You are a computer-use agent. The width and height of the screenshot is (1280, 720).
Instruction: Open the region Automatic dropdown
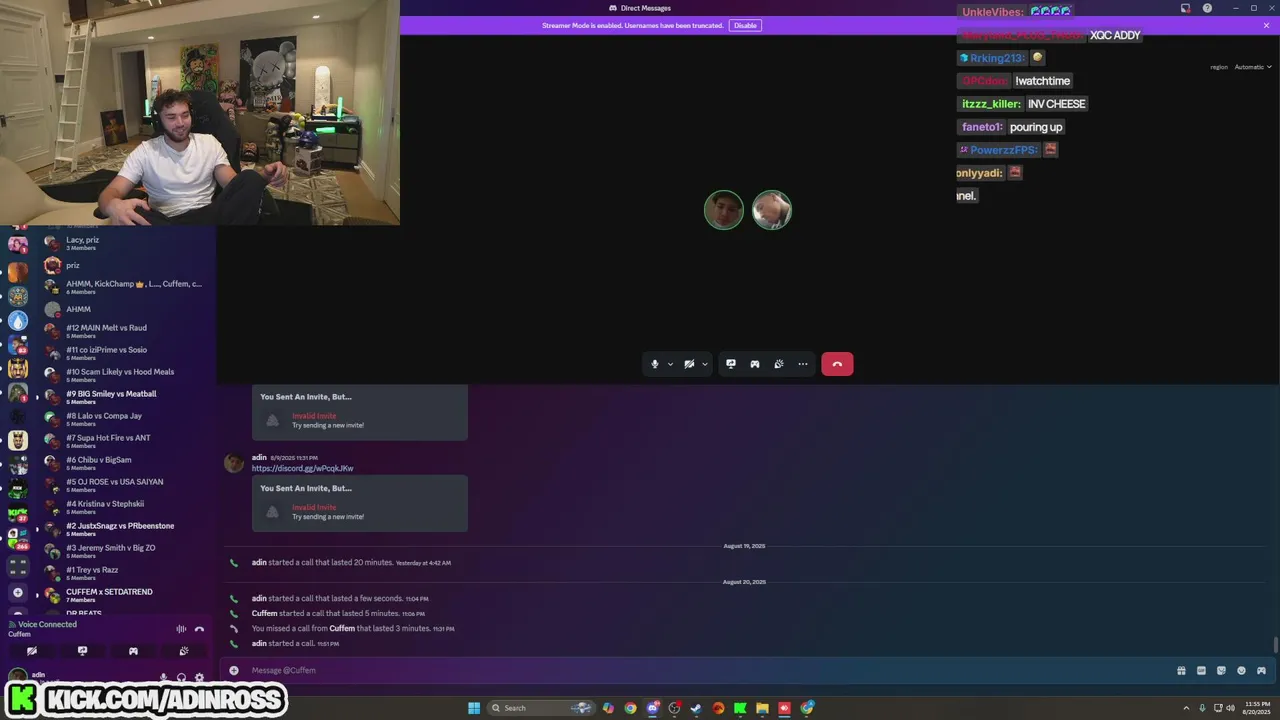click(x=1253, y=67)
